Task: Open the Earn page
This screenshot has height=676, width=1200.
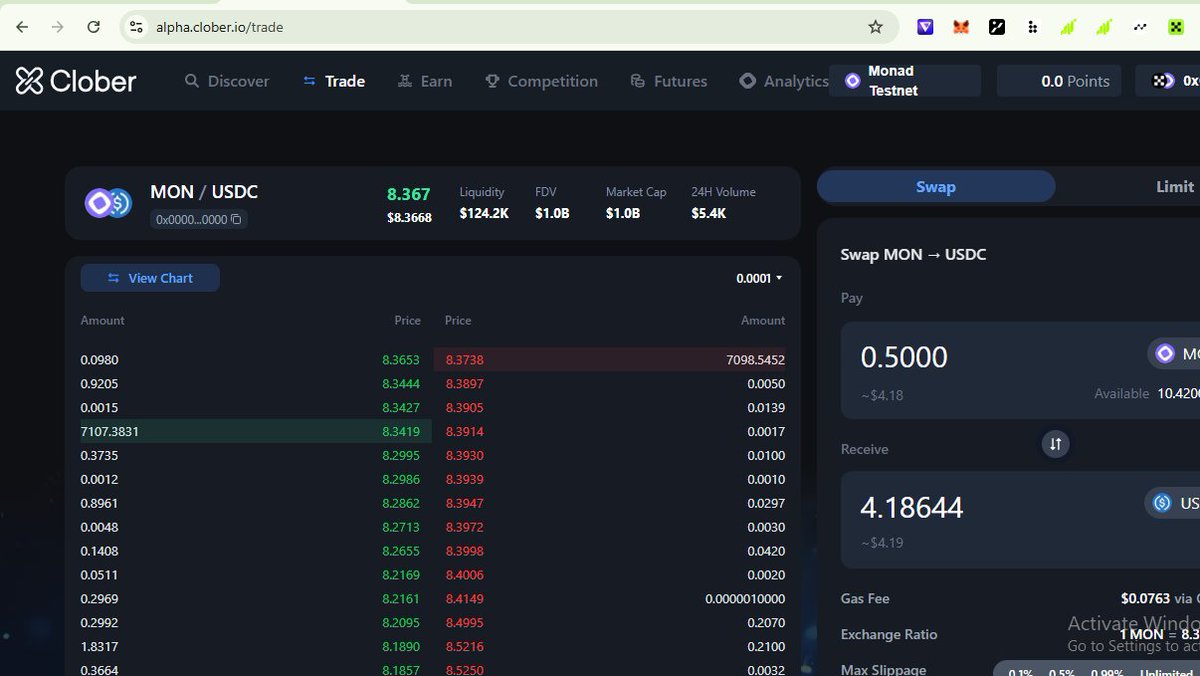Action: point(425,81)
